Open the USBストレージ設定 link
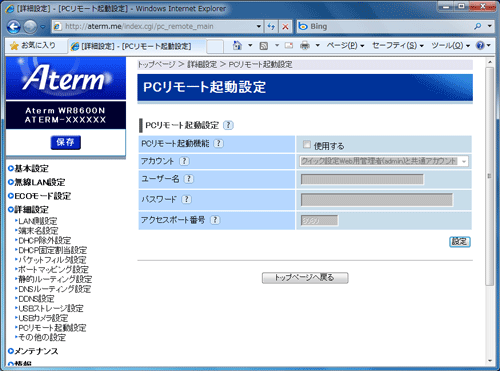 tap(51, 308)
